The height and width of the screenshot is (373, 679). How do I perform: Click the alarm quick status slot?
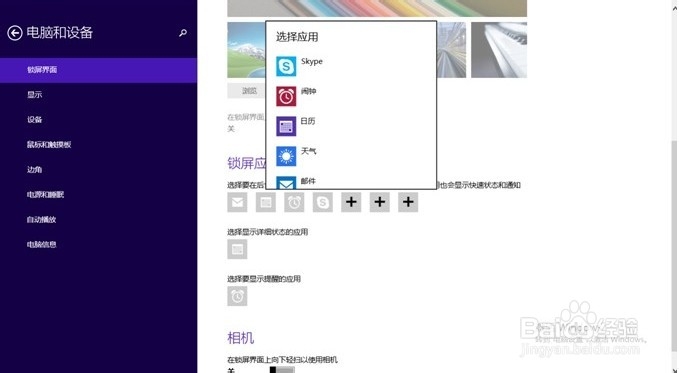tap(294, 202)
